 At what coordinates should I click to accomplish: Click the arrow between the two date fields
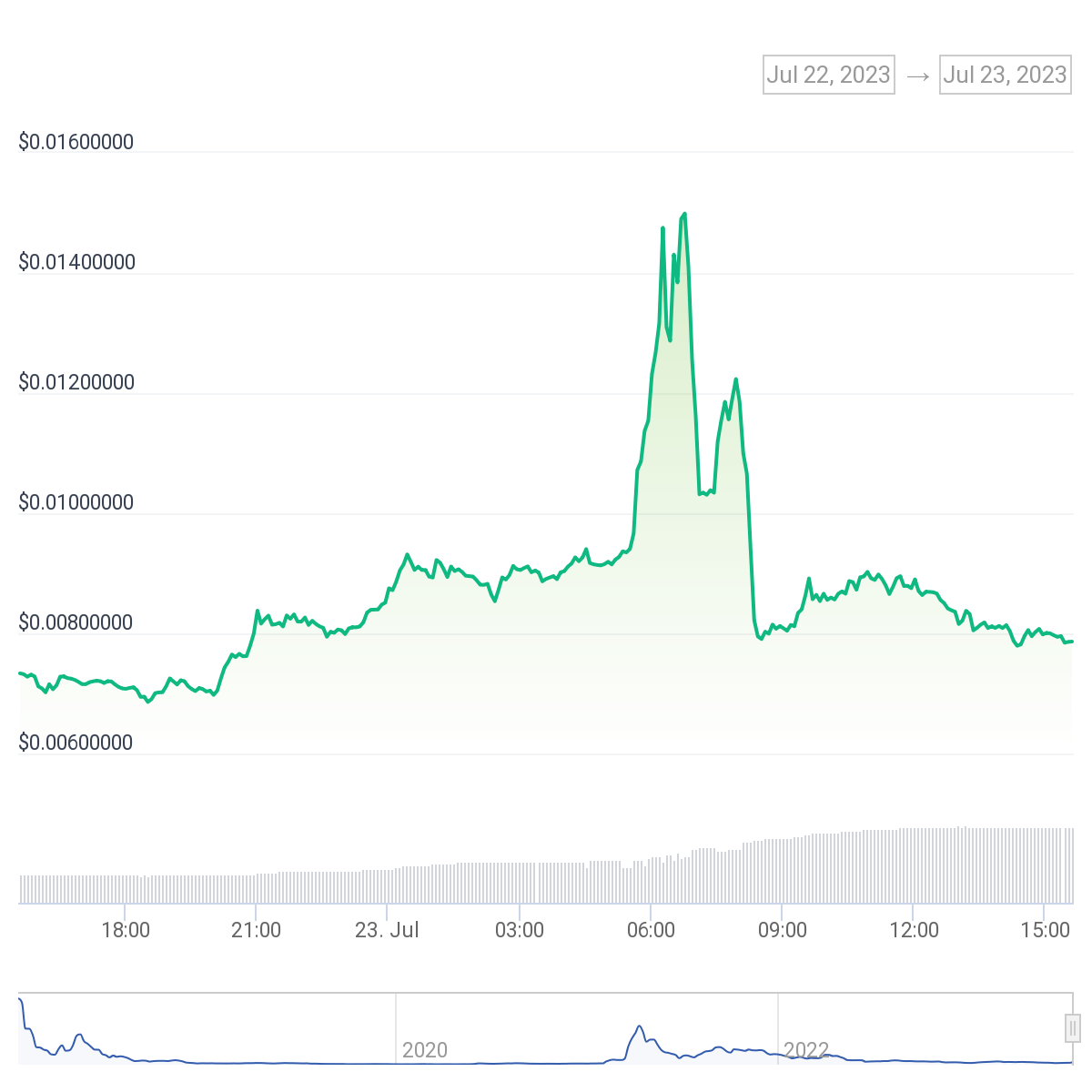point(916,75)
